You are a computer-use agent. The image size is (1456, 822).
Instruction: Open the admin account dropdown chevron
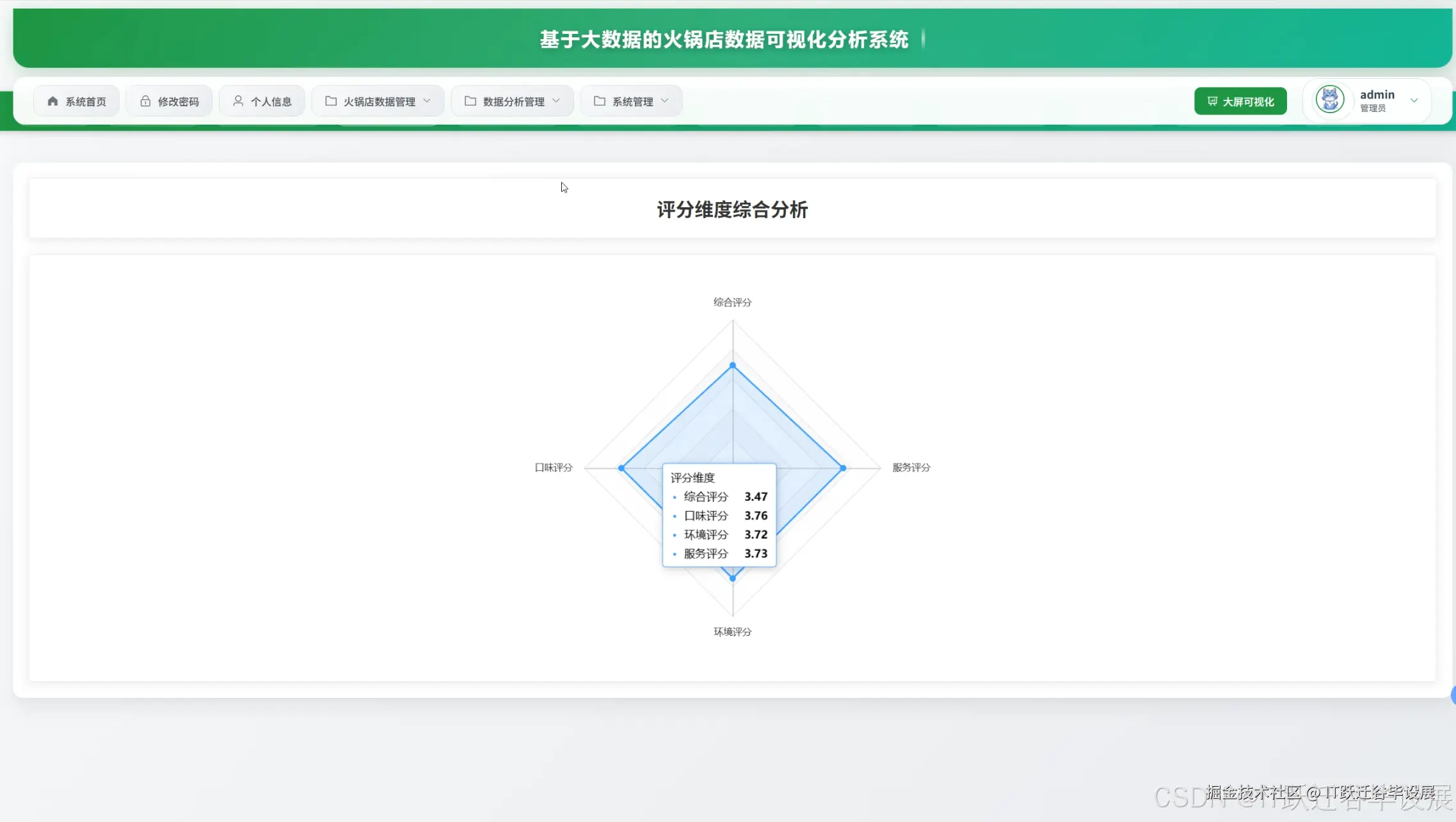point(1414,100)
